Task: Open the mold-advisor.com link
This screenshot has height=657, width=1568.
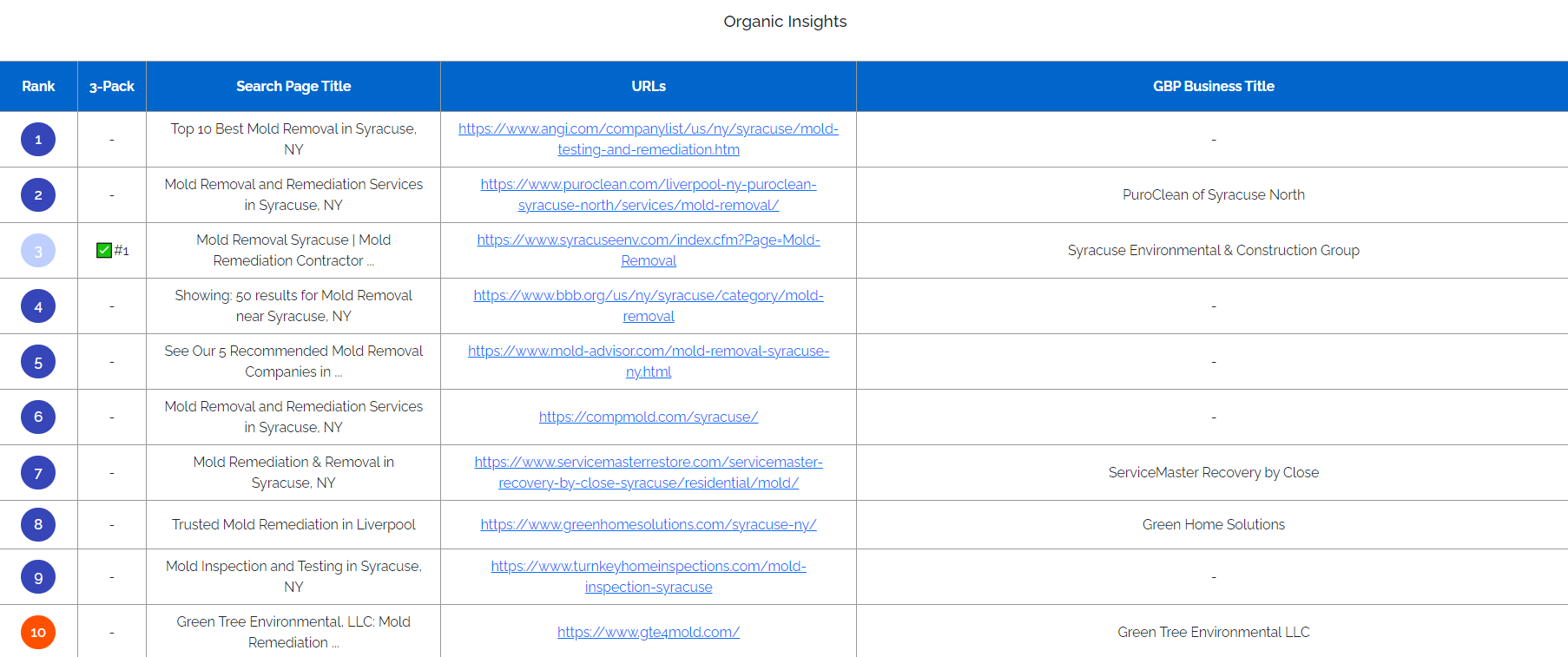Action: (649, 361)
